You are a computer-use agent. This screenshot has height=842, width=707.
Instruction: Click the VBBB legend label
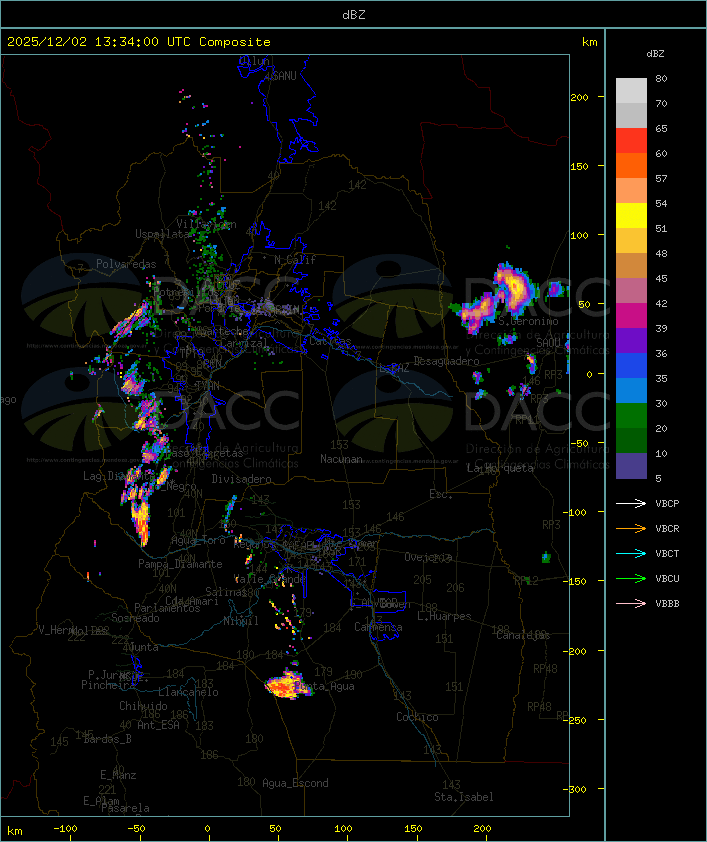667,604
